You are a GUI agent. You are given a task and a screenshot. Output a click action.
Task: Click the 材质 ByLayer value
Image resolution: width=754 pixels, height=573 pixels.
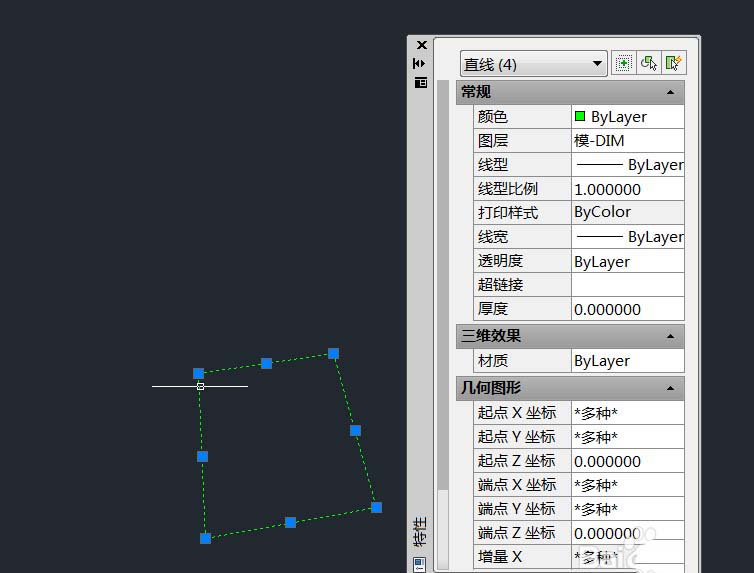[x=627, y=361]
